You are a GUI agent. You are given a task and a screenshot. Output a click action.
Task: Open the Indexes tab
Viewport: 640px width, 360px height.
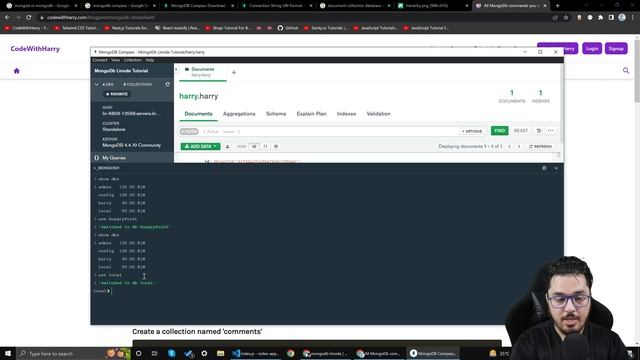346,114
